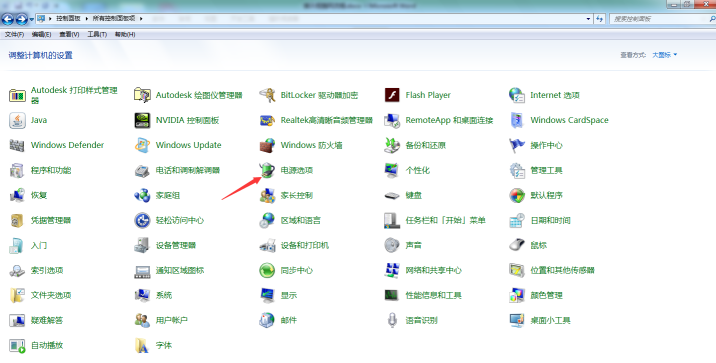Open the 操作中心 flag icon

[x=517, y=146]
